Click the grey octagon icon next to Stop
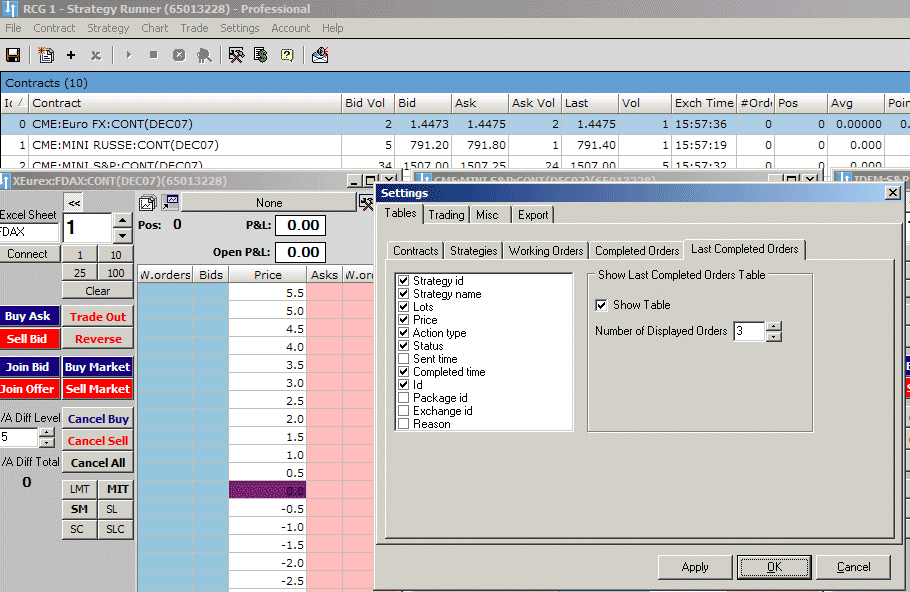The height and width of the screenshot is (592, 910). click(x=179, y=55)
